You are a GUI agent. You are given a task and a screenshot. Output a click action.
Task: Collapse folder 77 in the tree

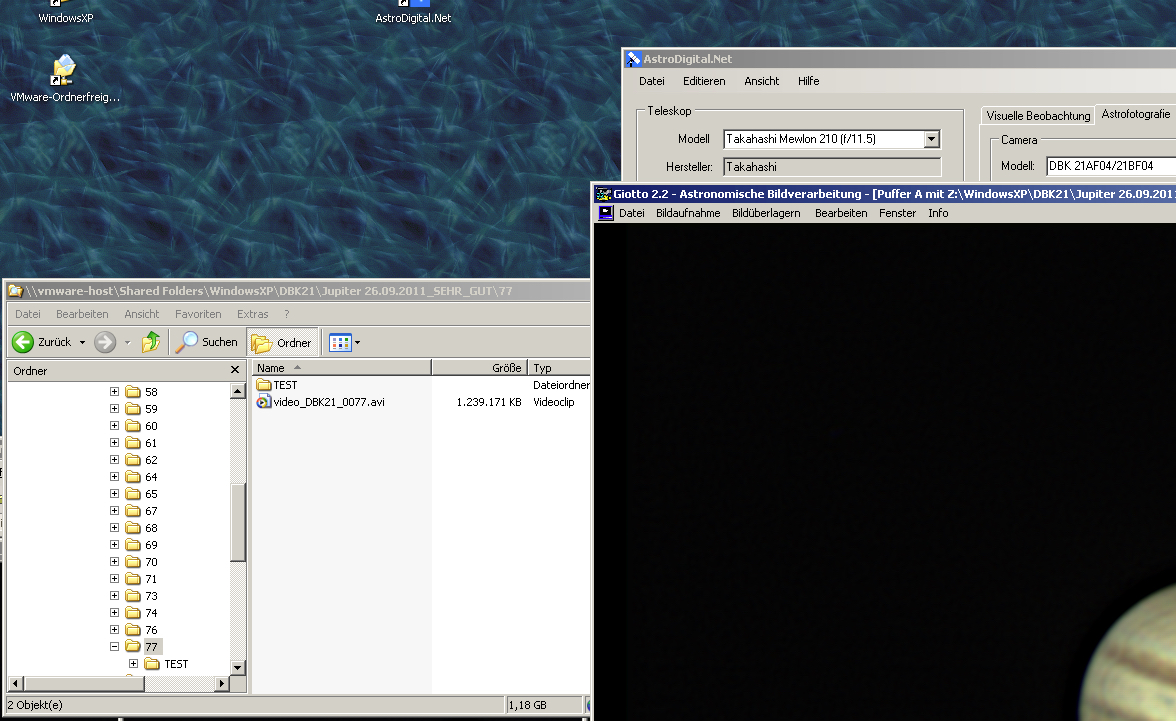point(114,647)
